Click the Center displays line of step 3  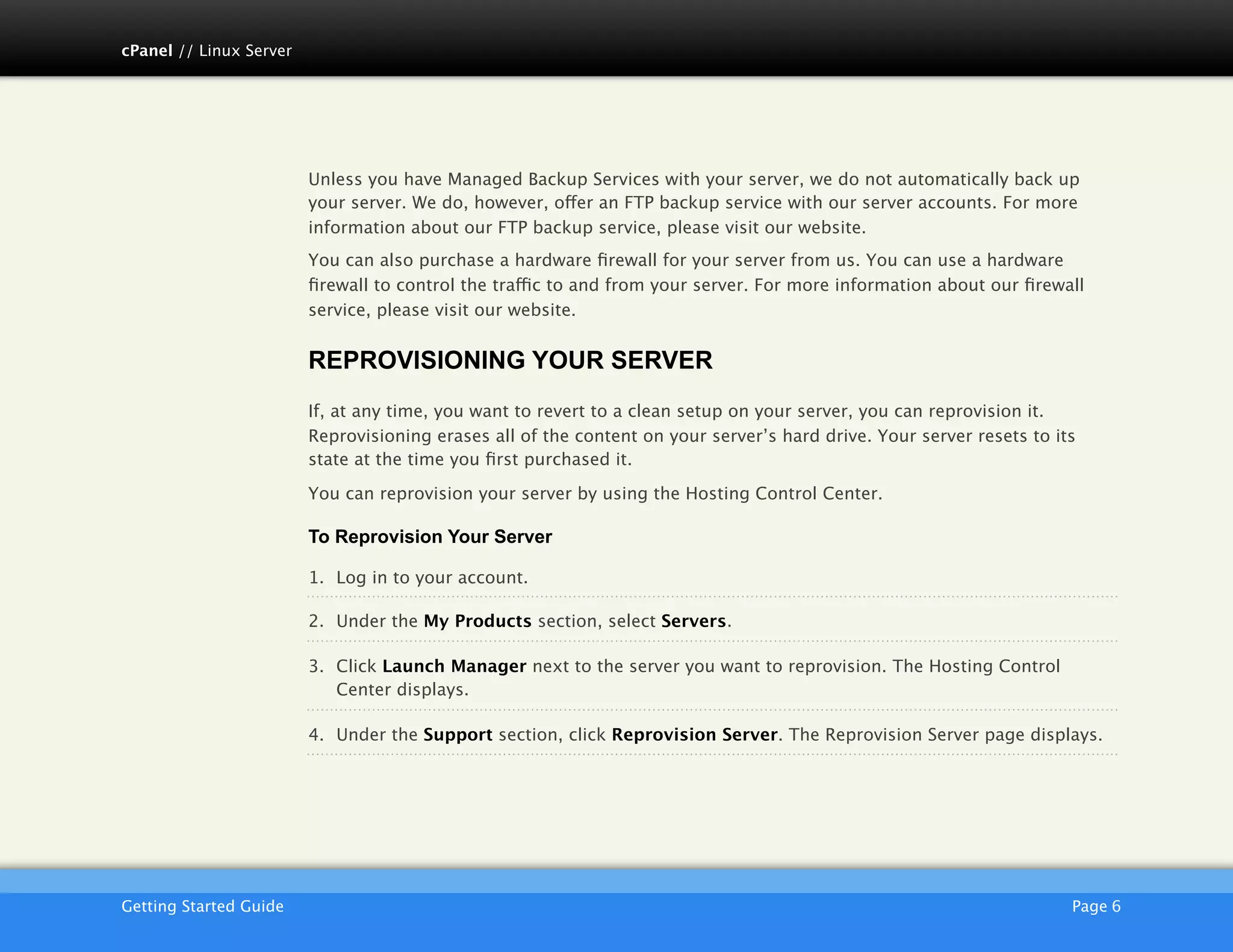pos(402,690)
